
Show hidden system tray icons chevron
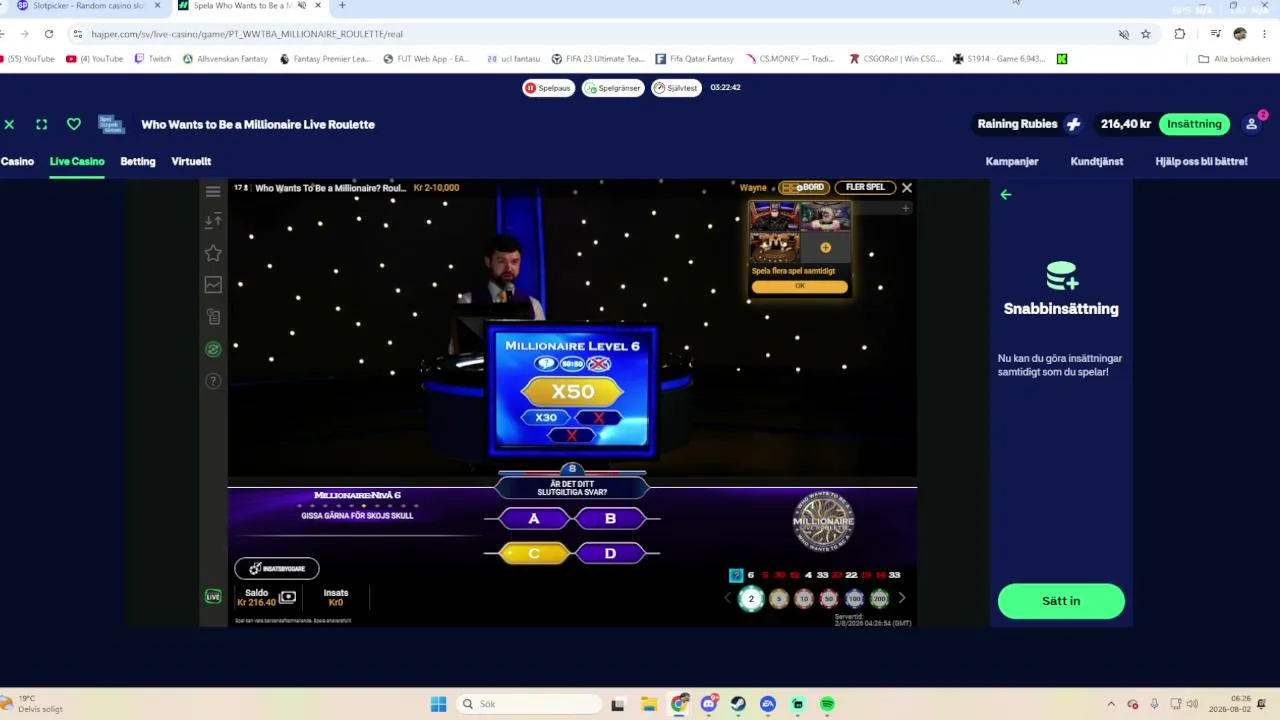(x=1110, y=704)
